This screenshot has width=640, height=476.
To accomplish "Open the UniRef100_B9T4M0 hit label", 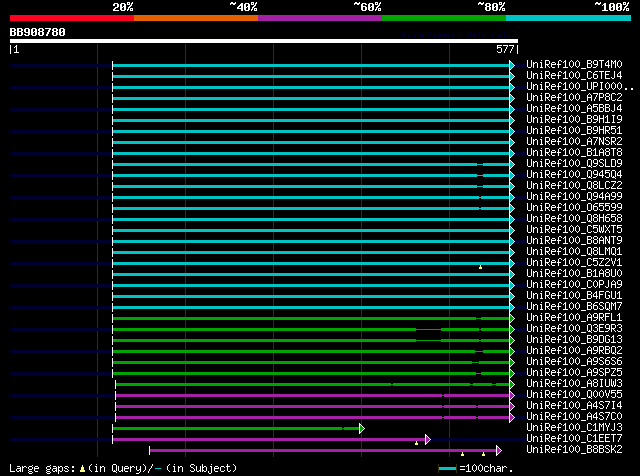I will tap(574, 65).
